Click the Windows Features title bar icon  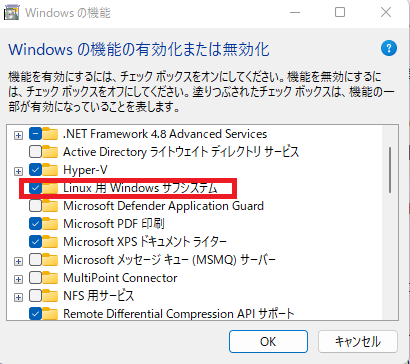pyautogui.click(x=12, y=13)
